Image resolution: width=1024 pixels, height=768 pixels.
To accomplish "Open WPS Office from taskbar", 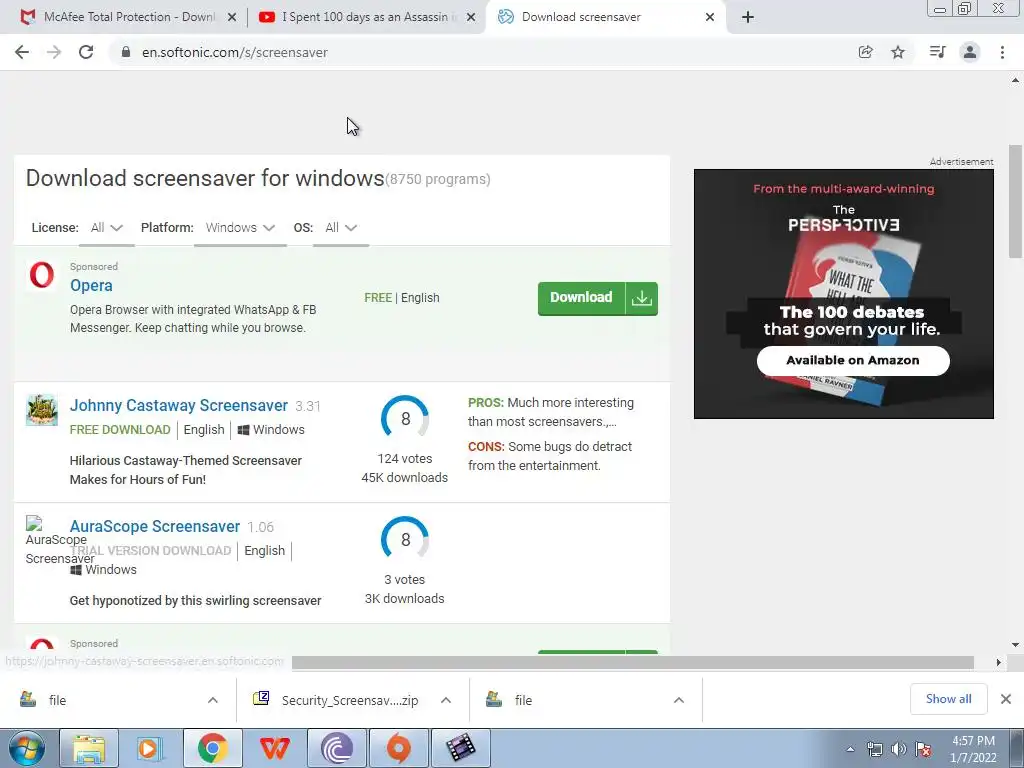I will [275, 748].
